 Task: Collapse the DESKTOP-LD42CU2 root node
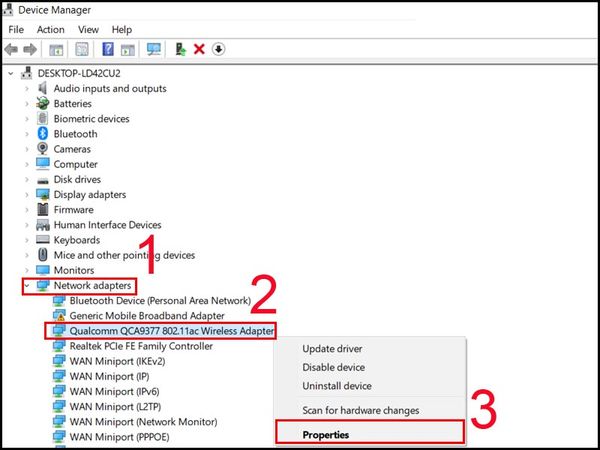[x=11, y=73]
